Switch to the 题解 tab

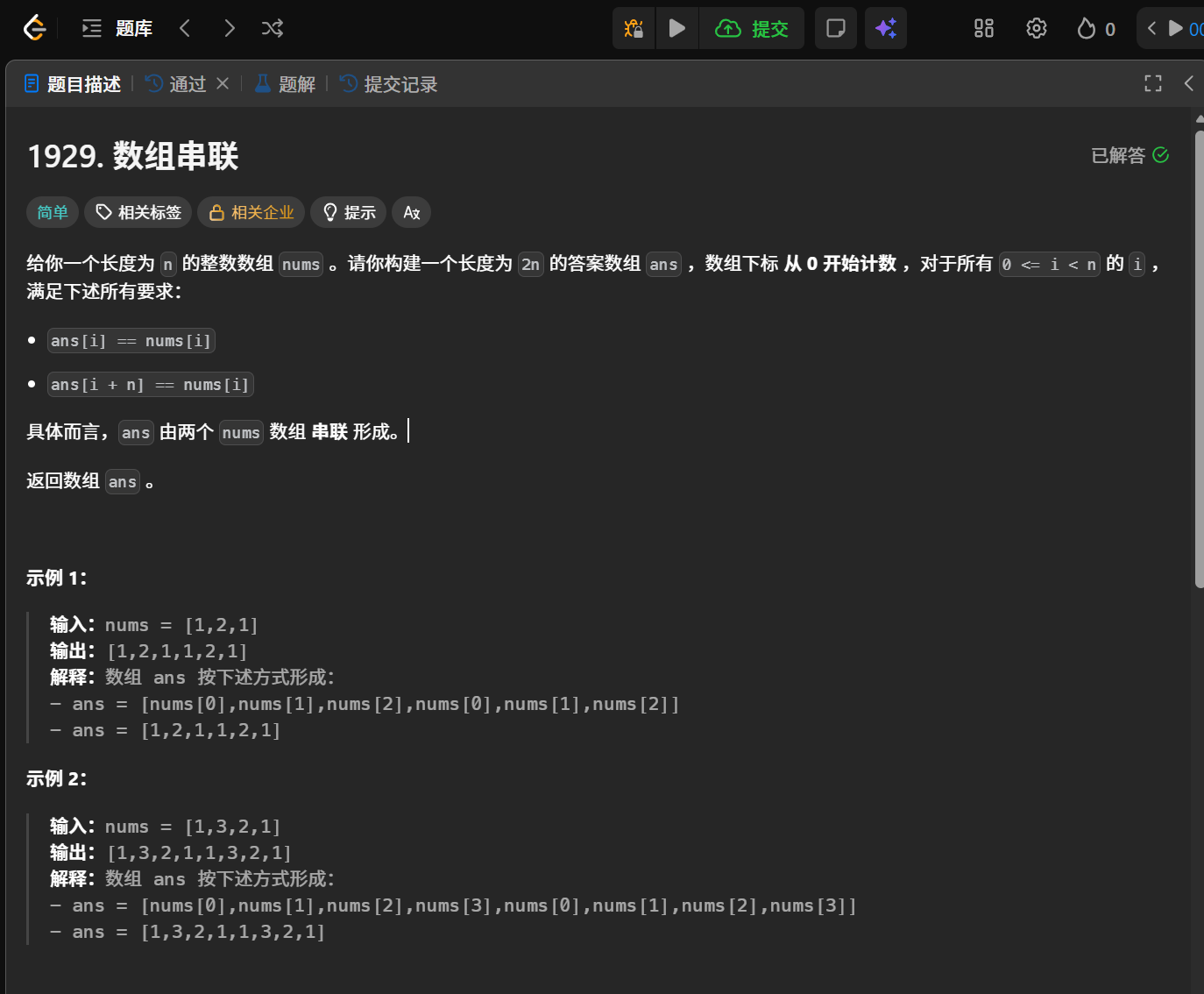click(x=285, y=84)
